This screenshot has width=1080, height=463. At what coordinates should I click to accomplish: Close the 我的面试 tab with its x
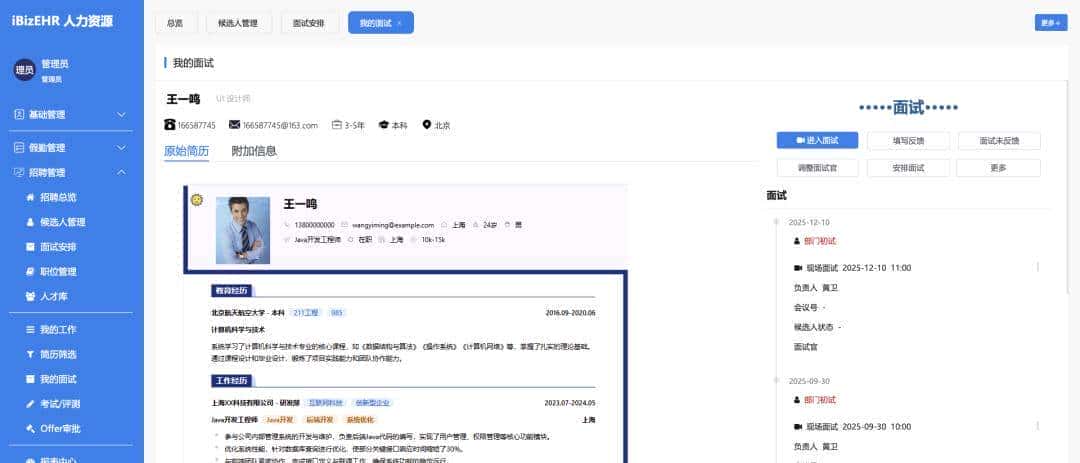point(399,23)
